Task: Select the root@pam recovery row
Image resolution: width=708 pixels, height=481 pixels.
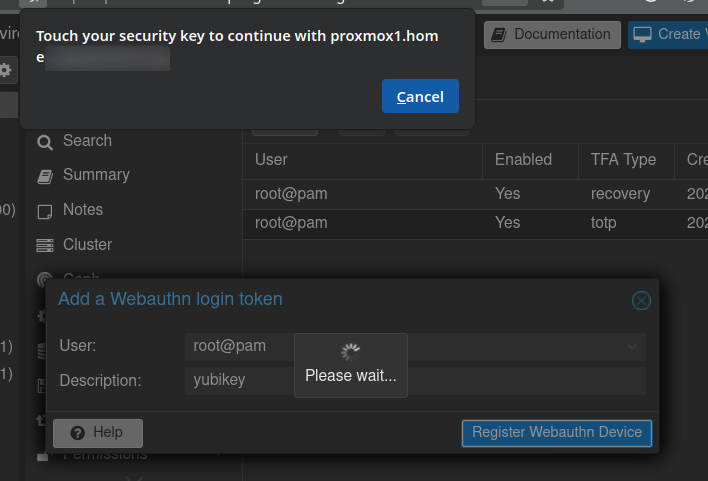Action: pyautogui.click(x=475, y=194)
